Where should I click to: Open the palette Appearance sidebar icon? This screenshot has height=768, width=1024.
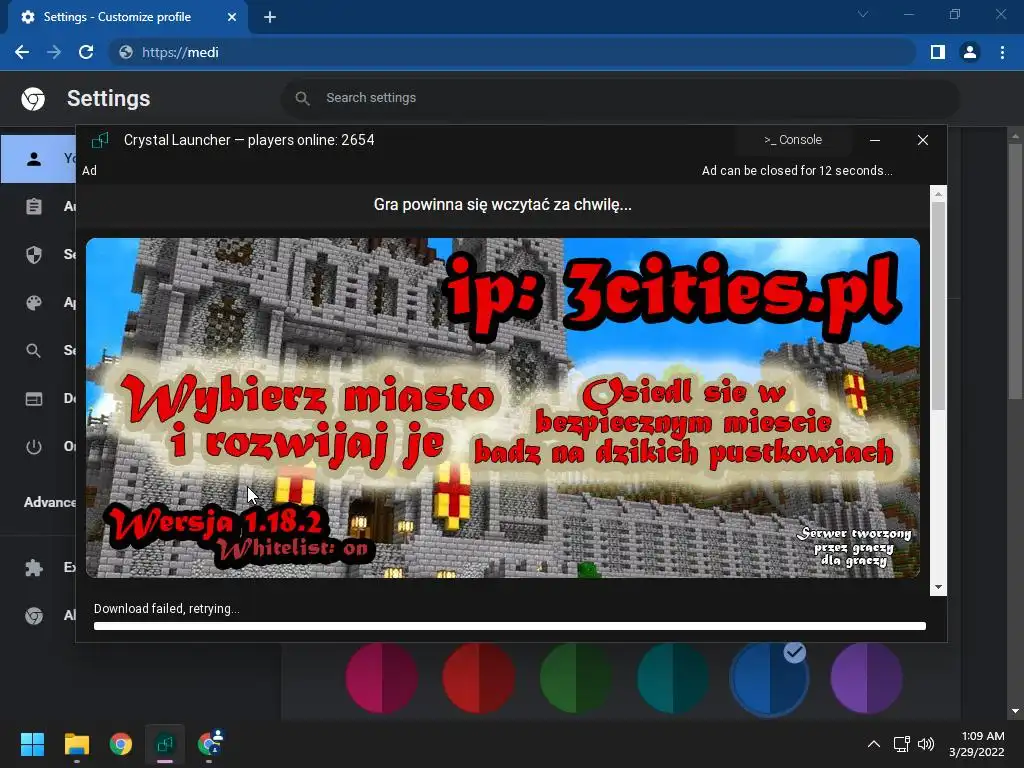34,302
